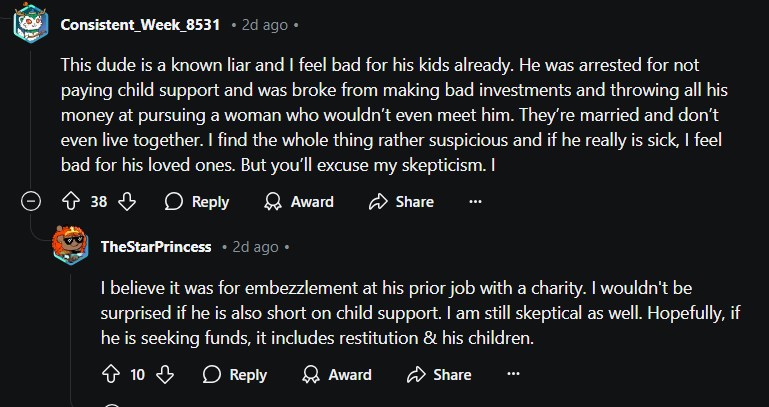This screenshot has height=407, width=769.
Task: Downvote TheStarPrincess's reply
Action: pyautogui.click(x=165, y=375)
